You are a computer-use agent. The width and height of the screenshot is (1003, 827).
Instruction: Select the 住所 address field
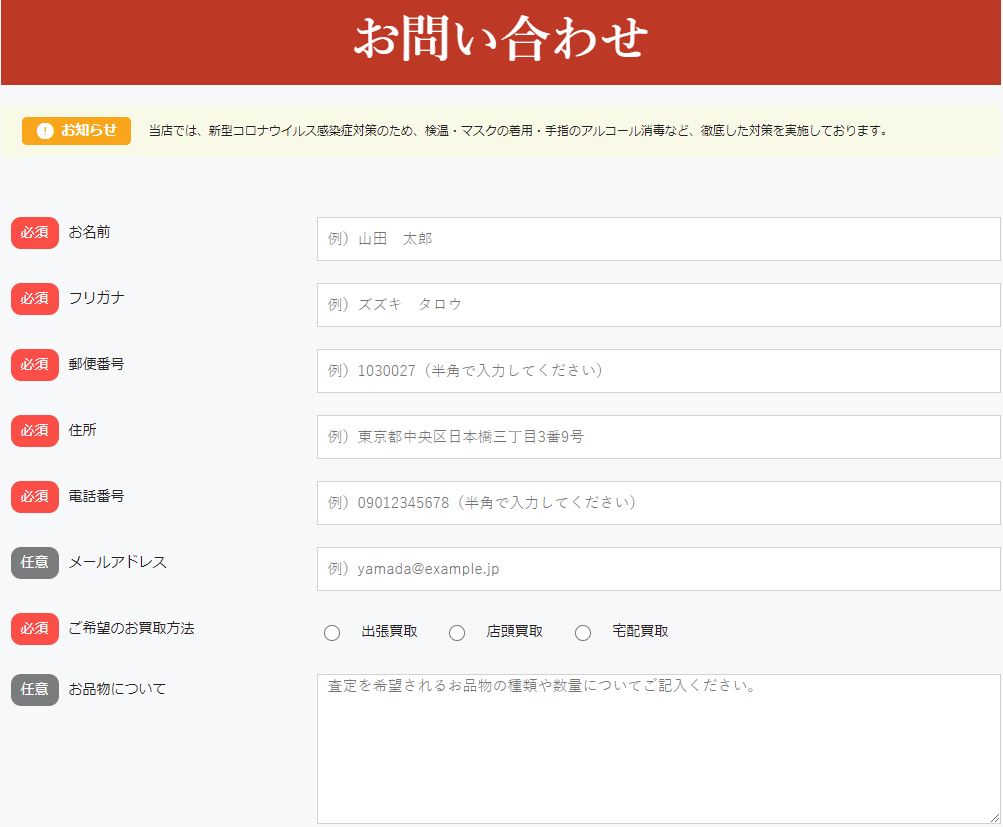658,437
